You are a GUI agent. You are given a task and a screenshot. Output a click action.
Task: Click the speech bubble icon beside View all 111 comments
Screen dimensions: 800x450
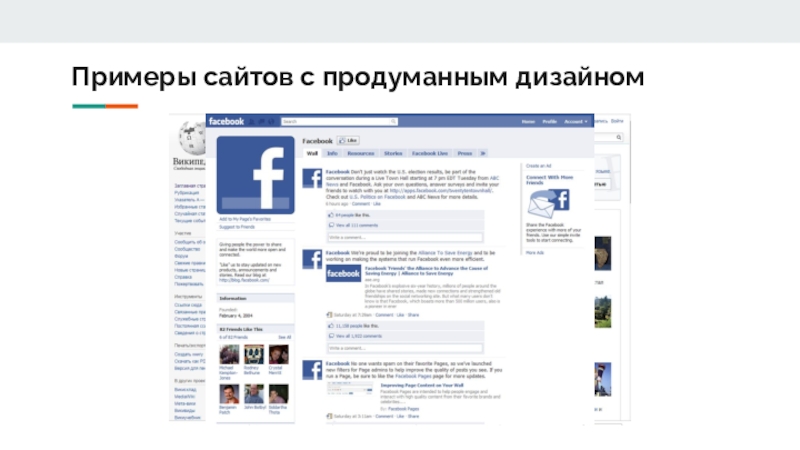[x=331, y=225]
